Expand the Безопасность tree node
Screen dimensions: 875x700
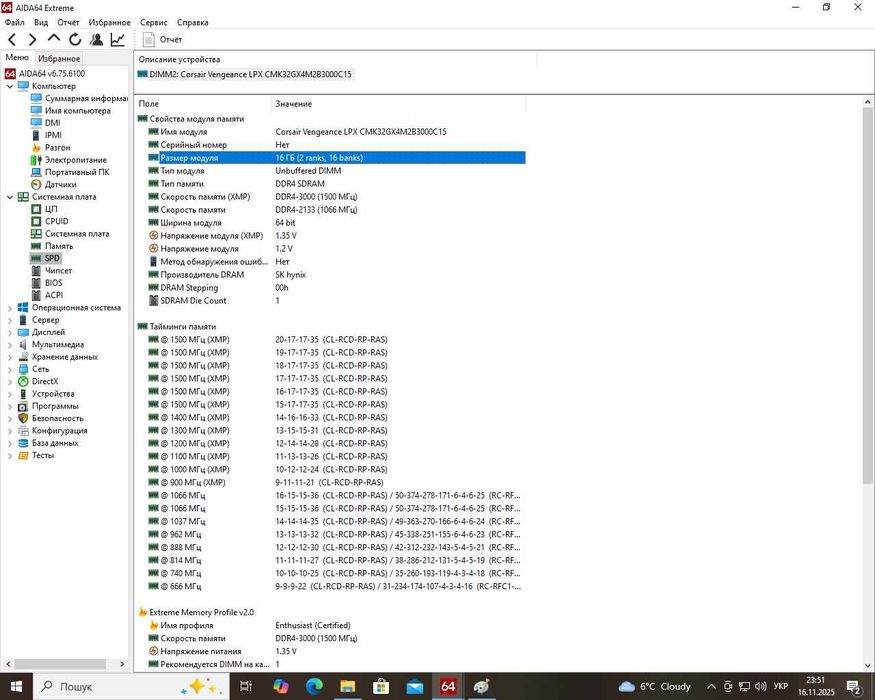[x=9, y=419]
